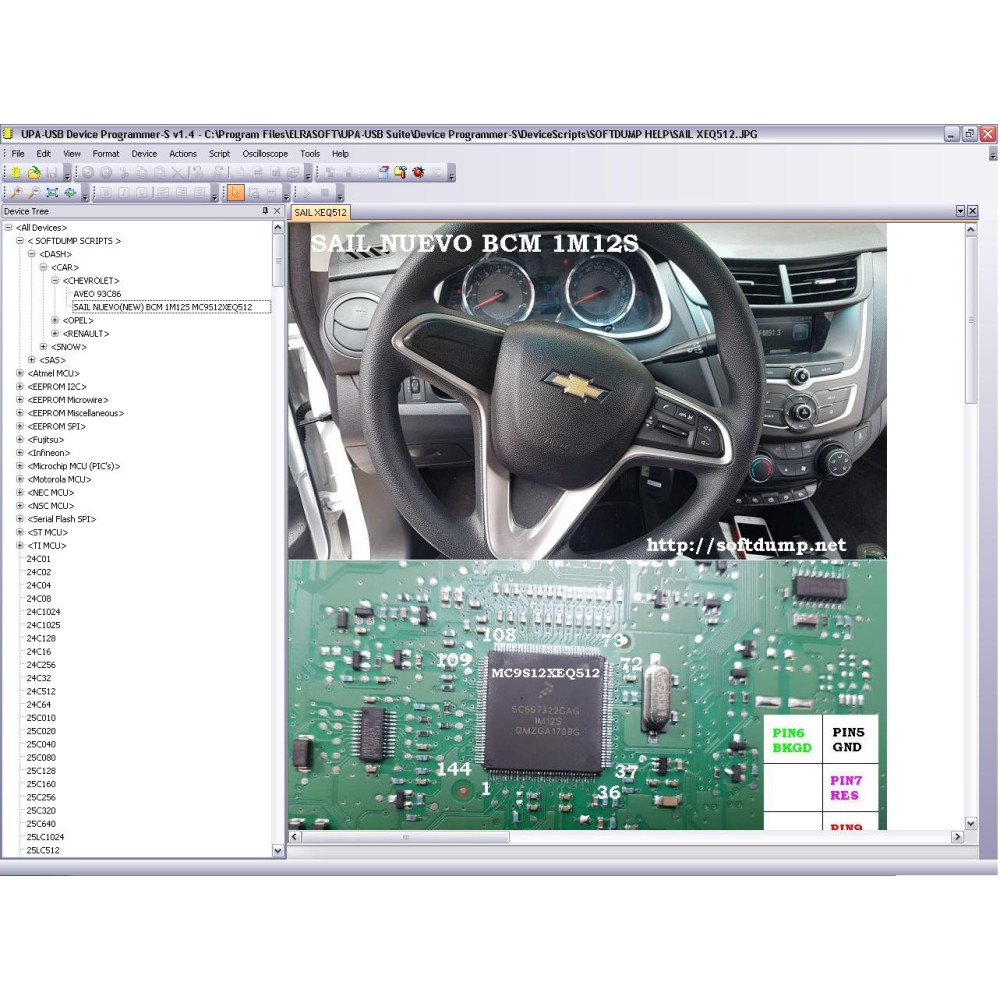Click the actual size zoom icon
This screenshot has height=1000, width=1000.
click(70, 193)
